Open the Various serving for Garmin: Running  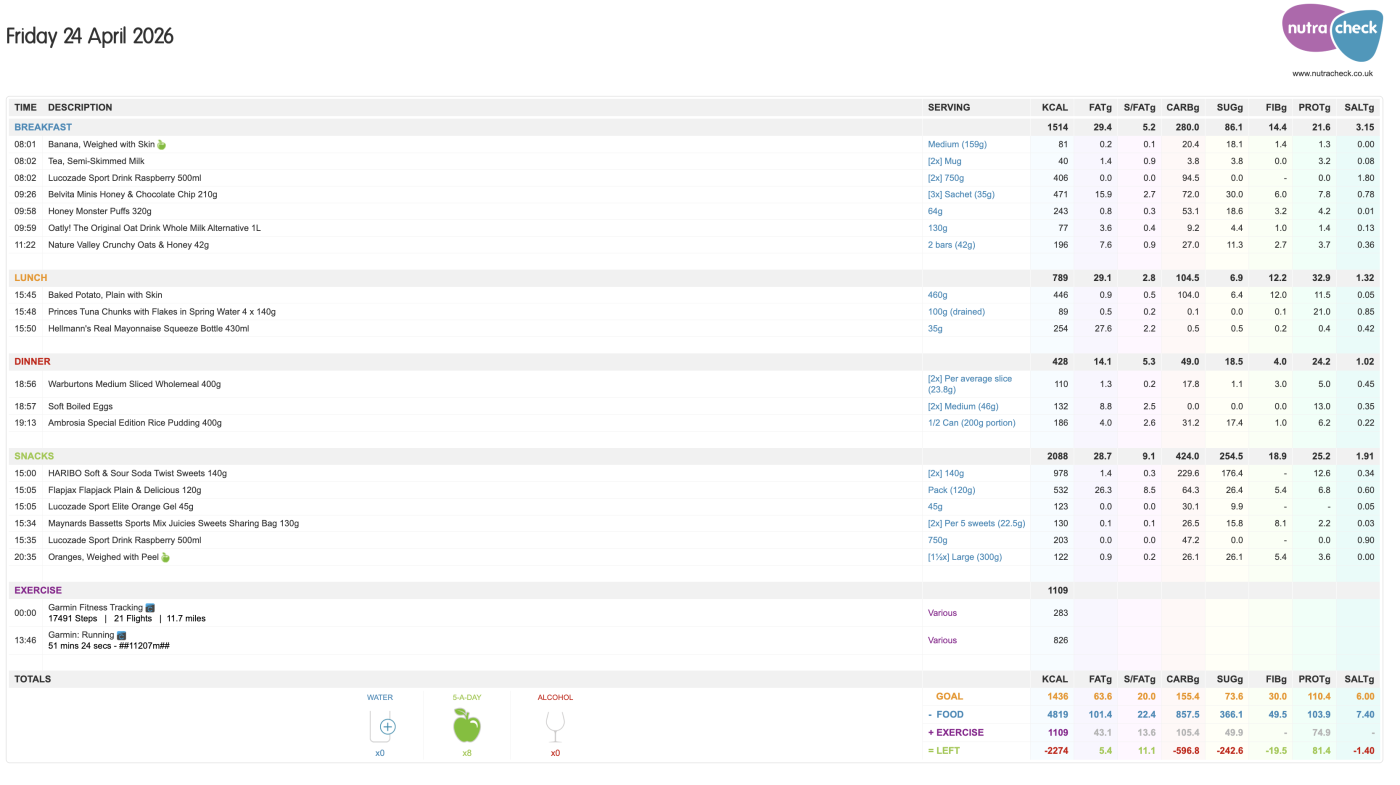(942, 640)
